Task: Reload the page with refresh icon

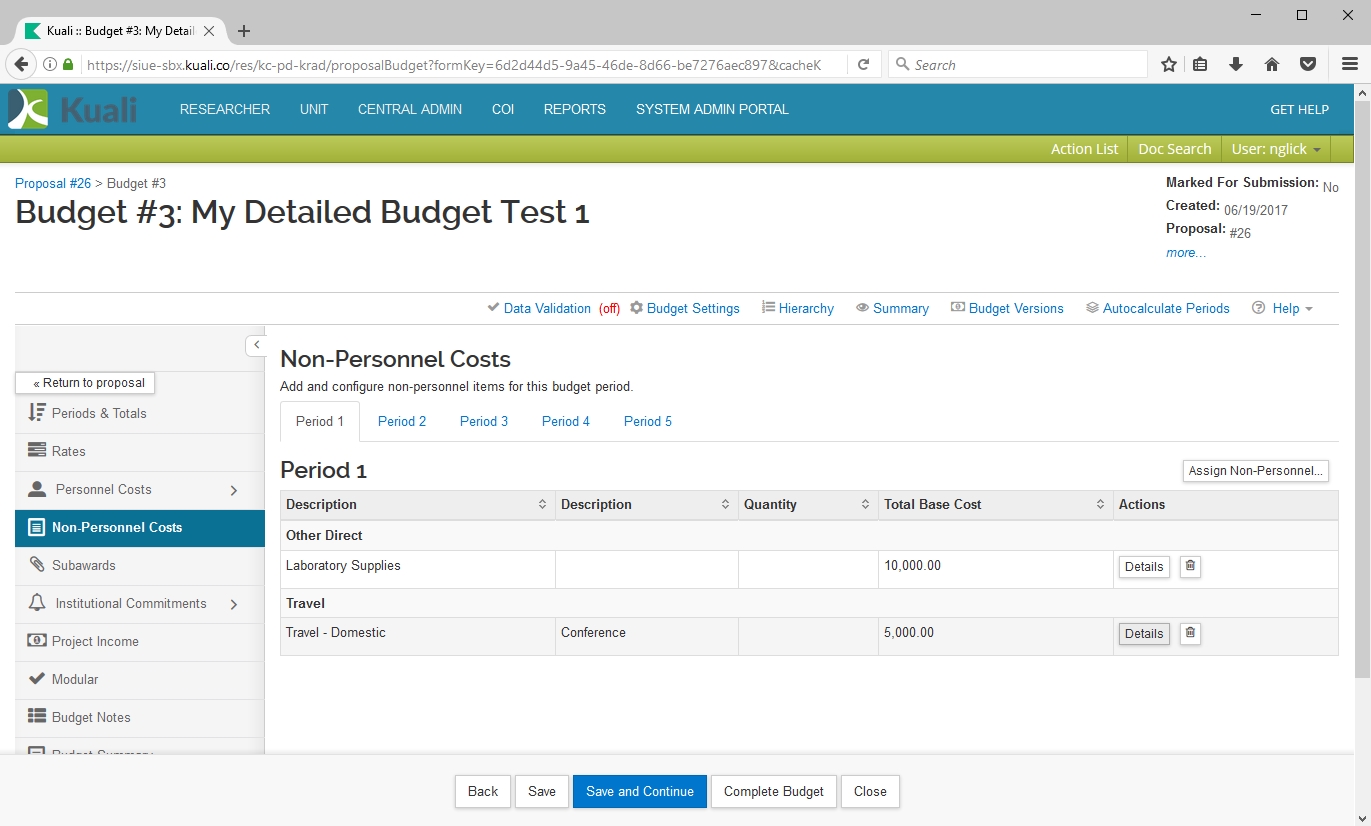Action: coord(863,65)
